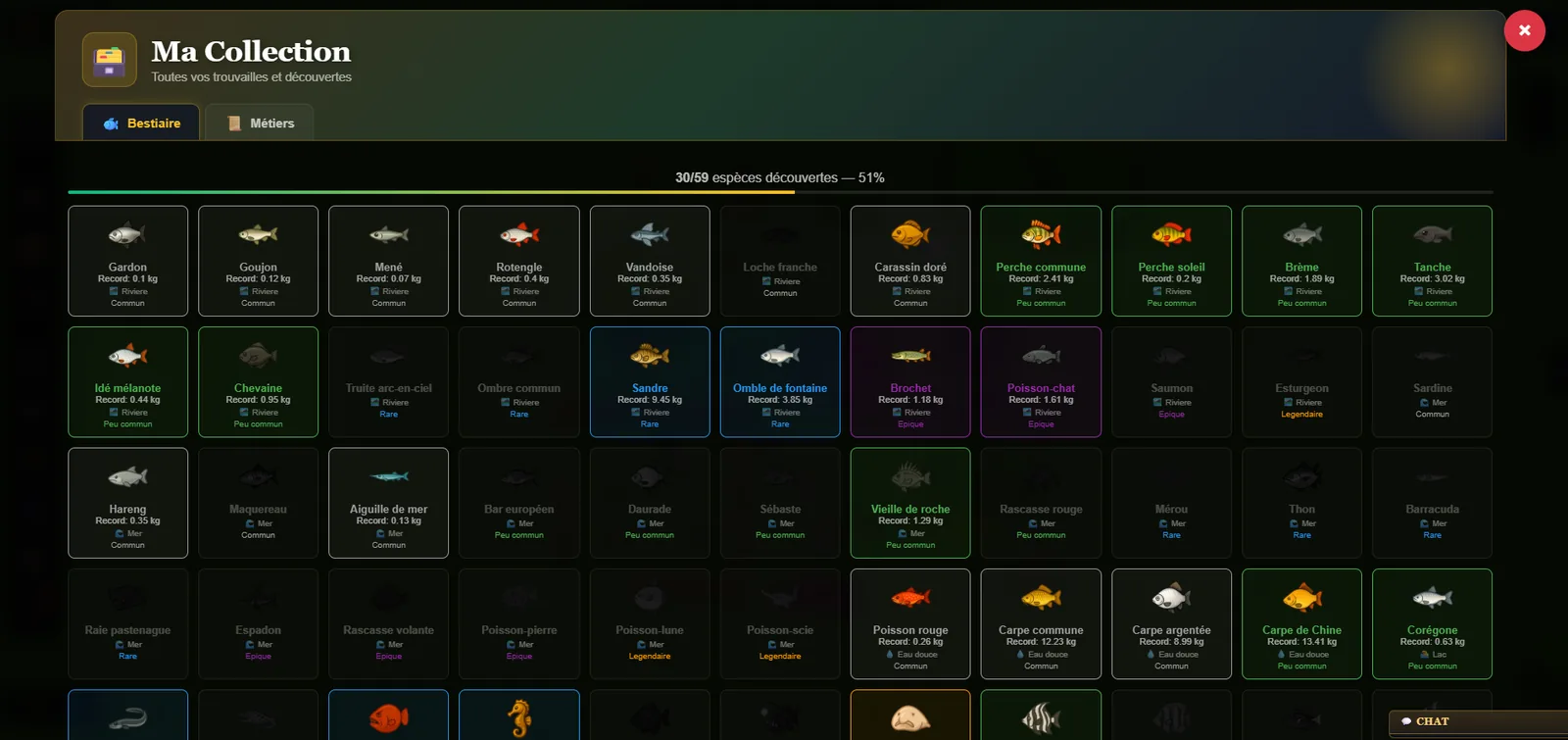Screen dimensions: 1568x740
Task: Select the Vandoise fish icon
Action: (650, 235)
